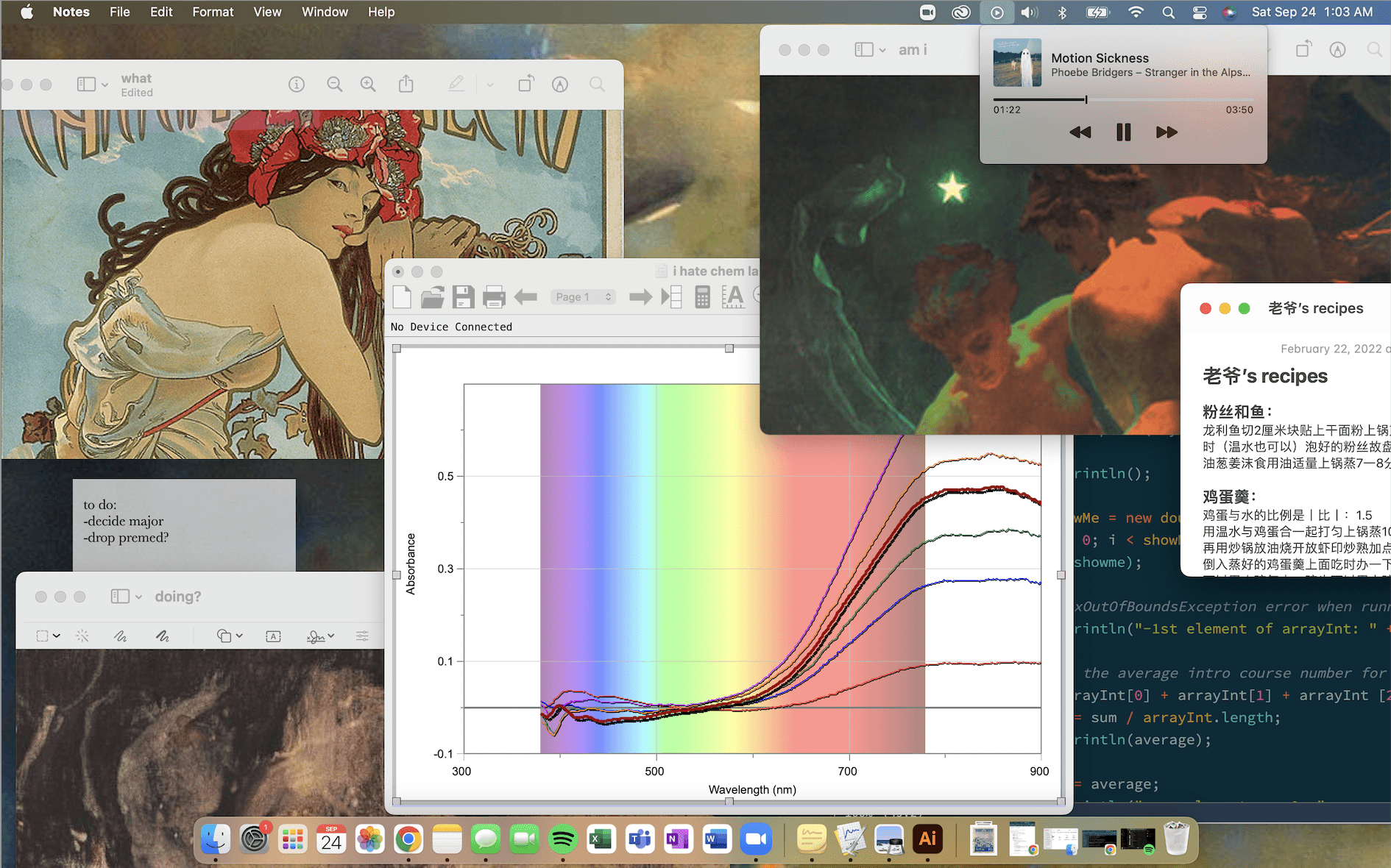Rewind to previous track in Now Playing
Viewport: 1391px width, 868px height.
(1080, 132)
